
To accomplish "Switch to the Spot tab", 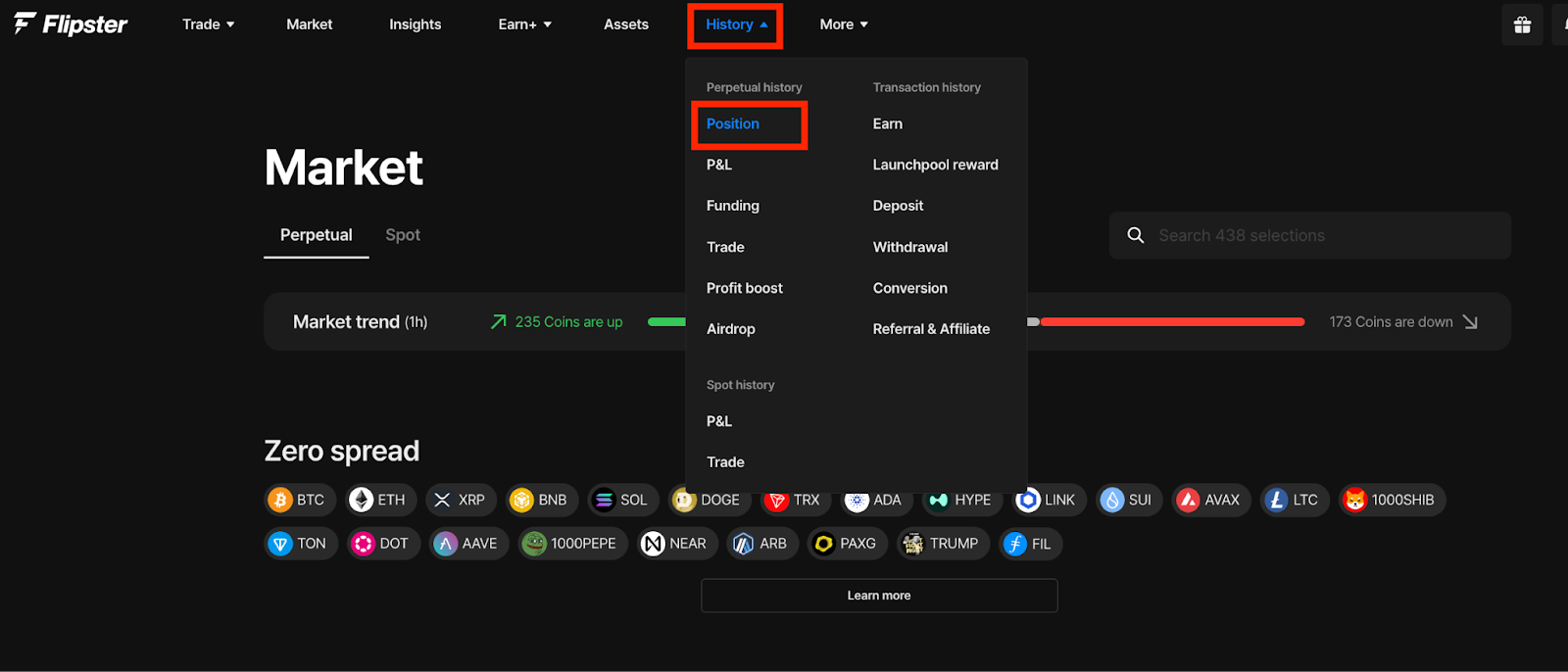I will [403, 235].
